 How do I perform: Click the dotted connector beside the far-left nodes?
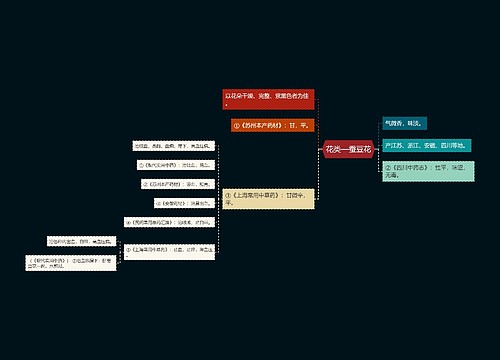120,252
